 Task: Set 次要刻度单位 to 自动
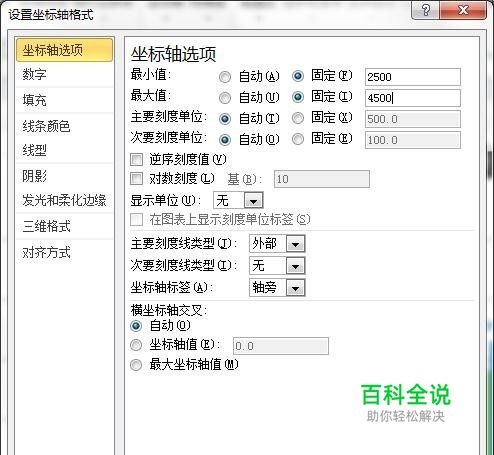[225, 140]
